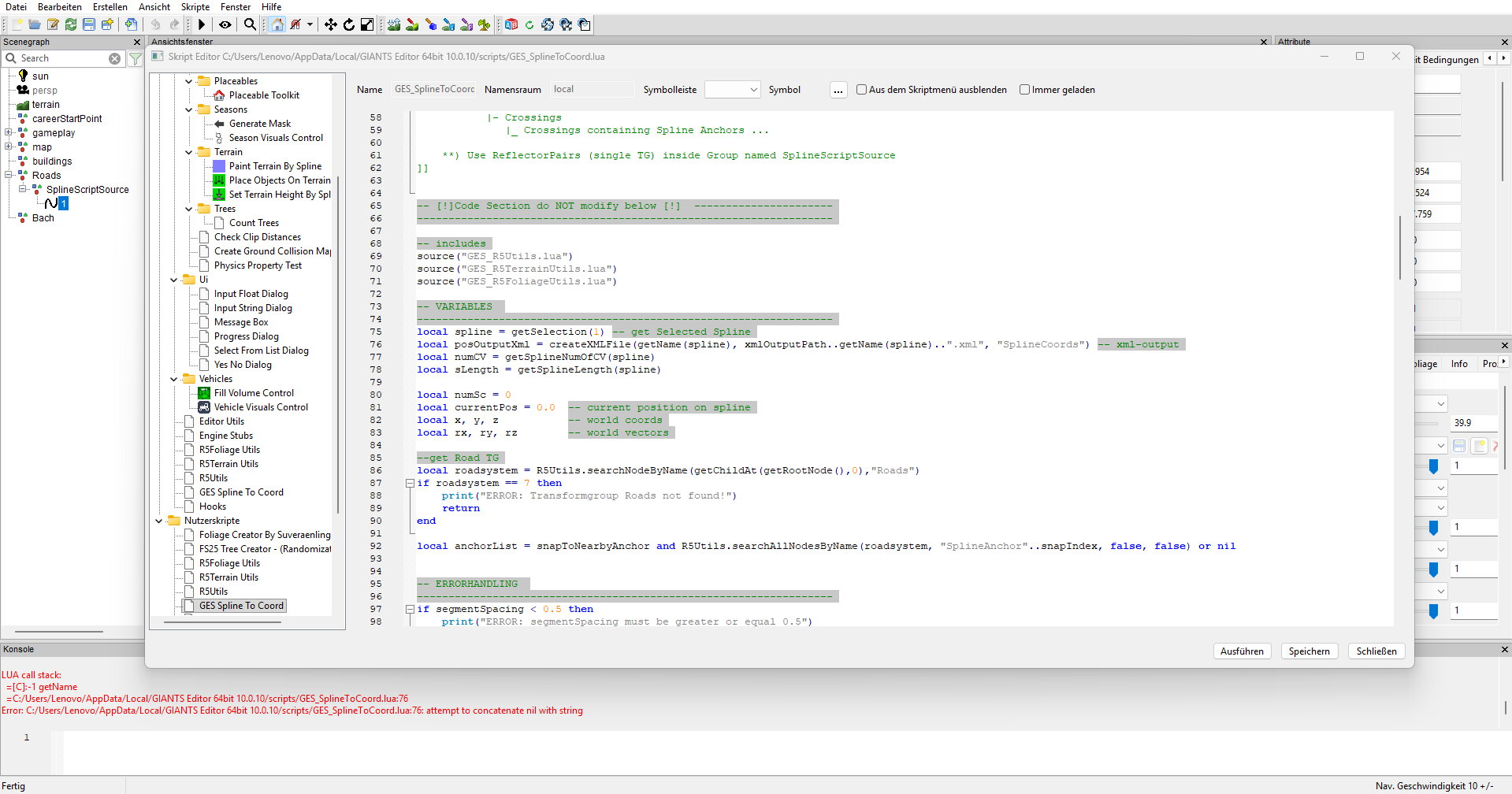Image resolution: width=1512 pixels, height=794 pixels.
Task: Close the Konsole panel
Action: click(1504, 649)
